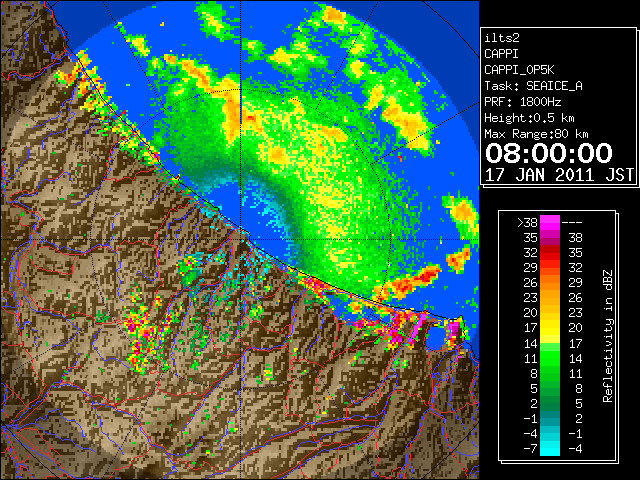Click the 08:00:00 timestamp
The image size is (640, 480).
pyautogui.click(x=549, y=153)
